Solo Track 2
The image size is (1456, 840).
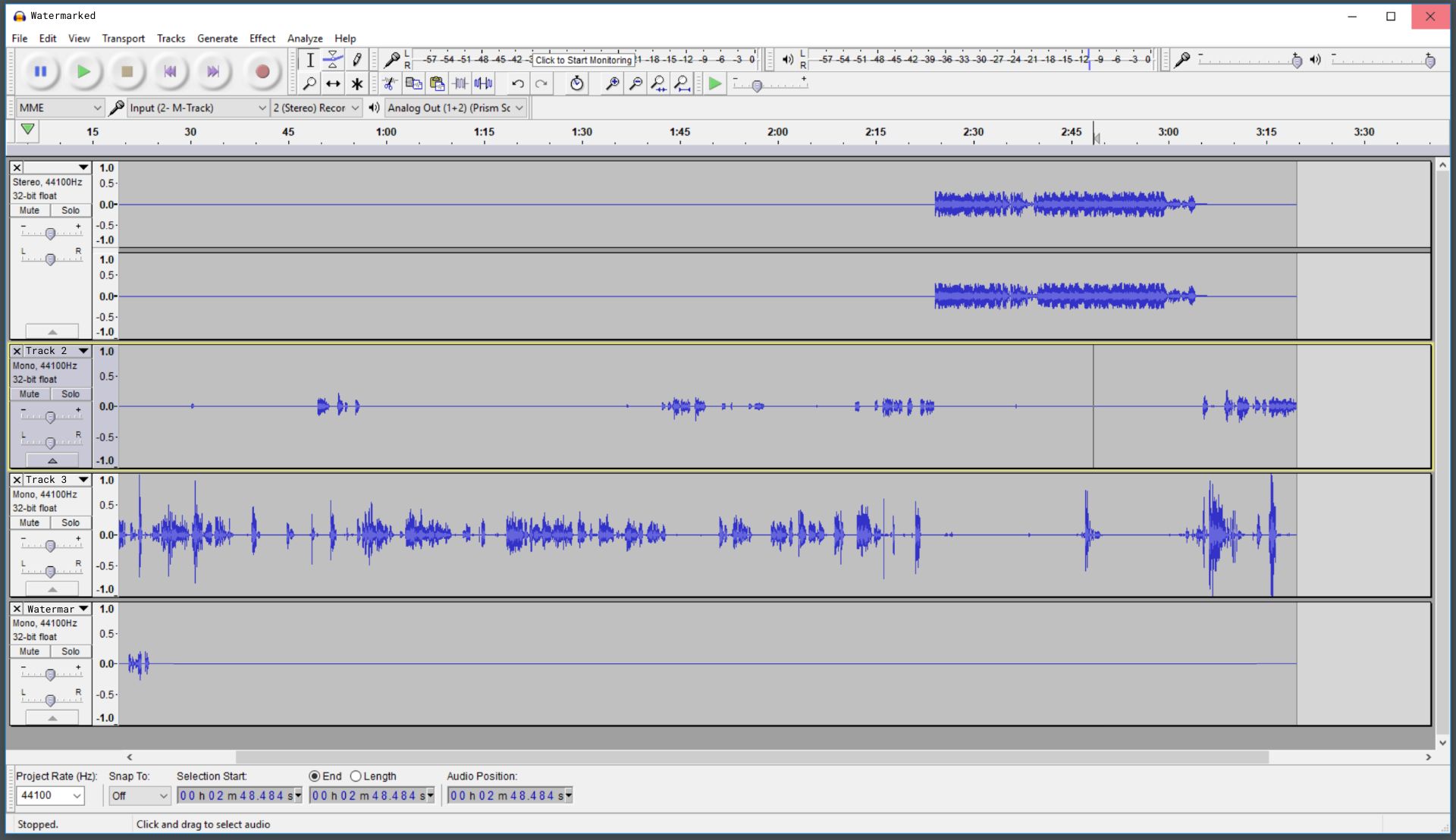71,393
